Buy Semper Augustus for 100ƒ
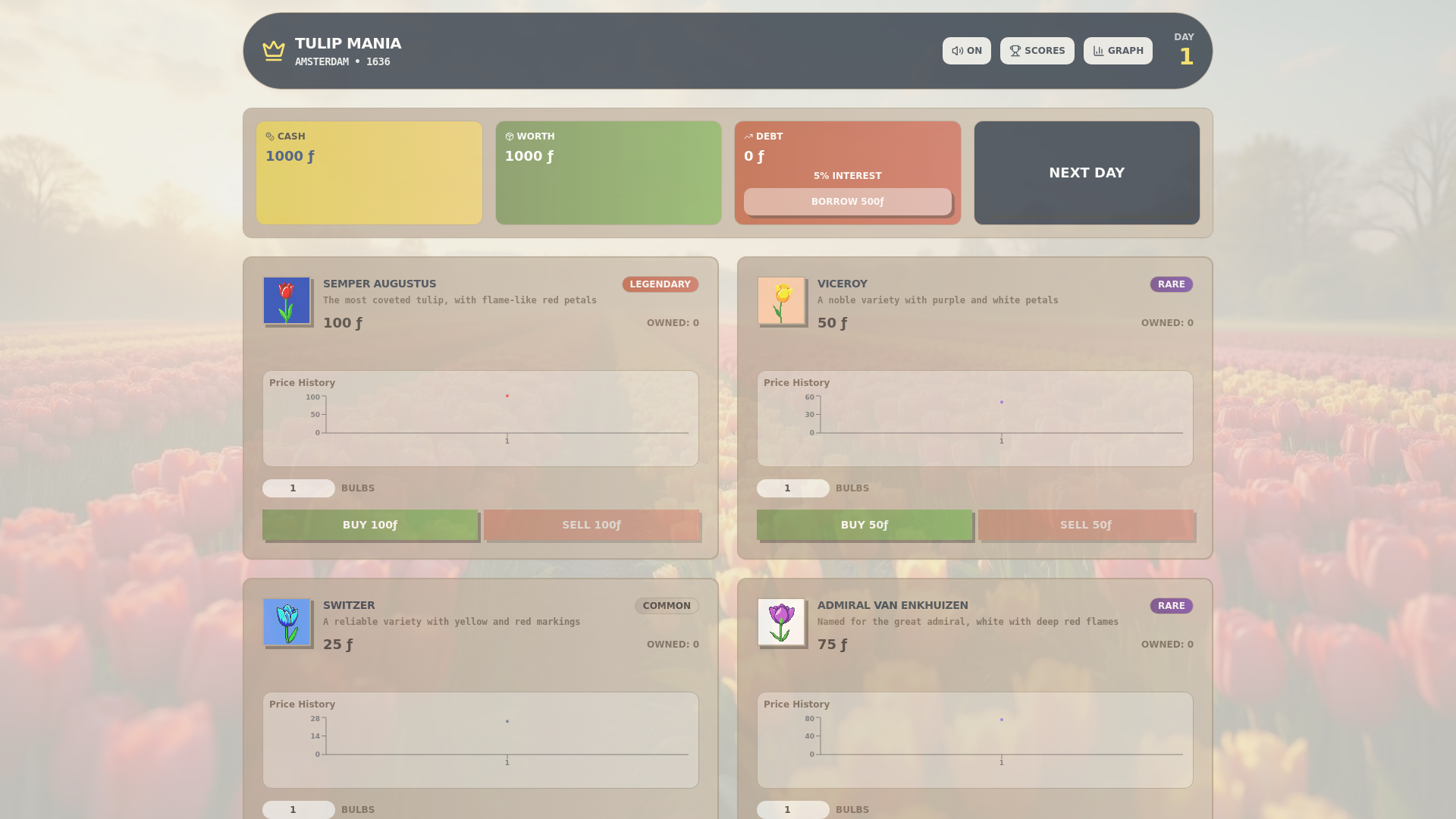 (x=369, y=524)
